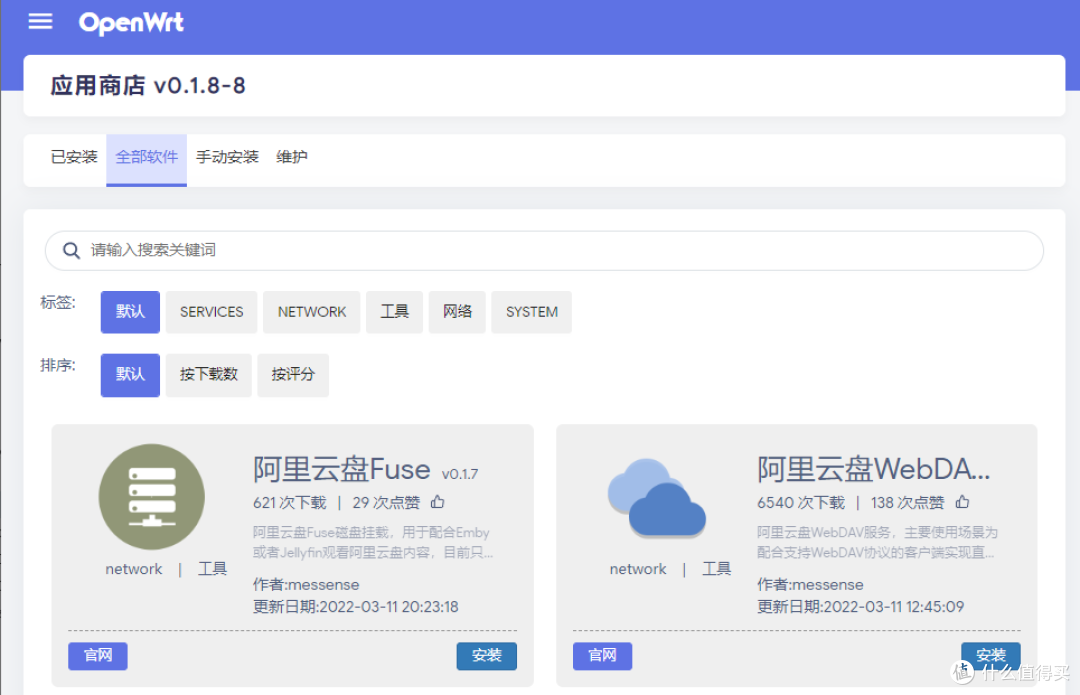Sort apps by 按评分
Screen dimensions: 1080x695
pyautogui.click(x=293, y=375)
